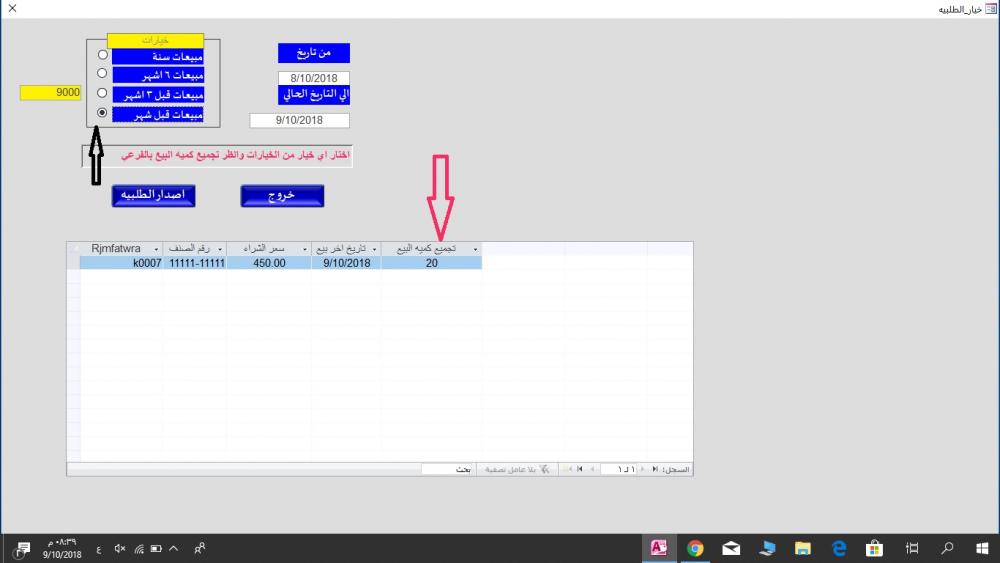Open Task View in the taskbar

click(912, 548)
